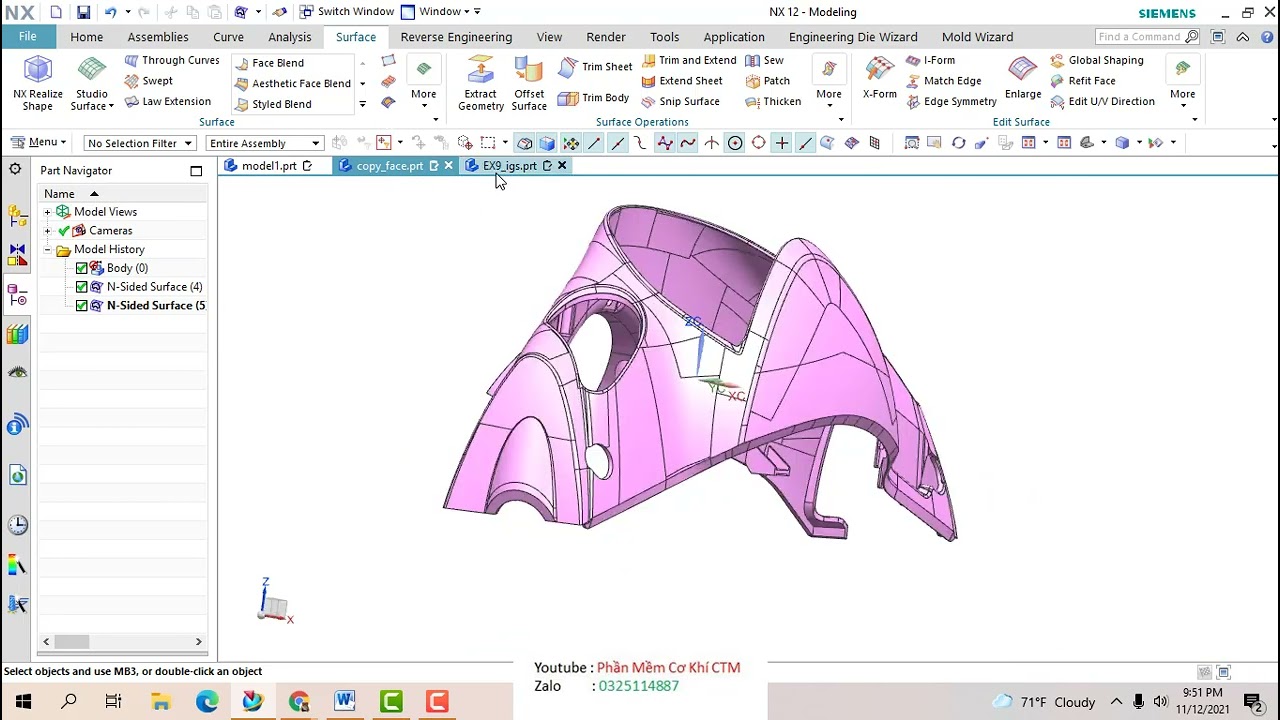The height and width of the screenshot is (720, 1280).
Task: Select the Extend Sheet command
Action: click(682, 81)
